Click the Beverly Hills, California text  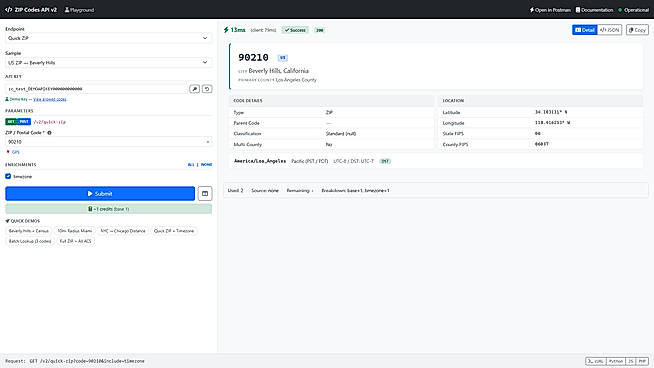279,71
